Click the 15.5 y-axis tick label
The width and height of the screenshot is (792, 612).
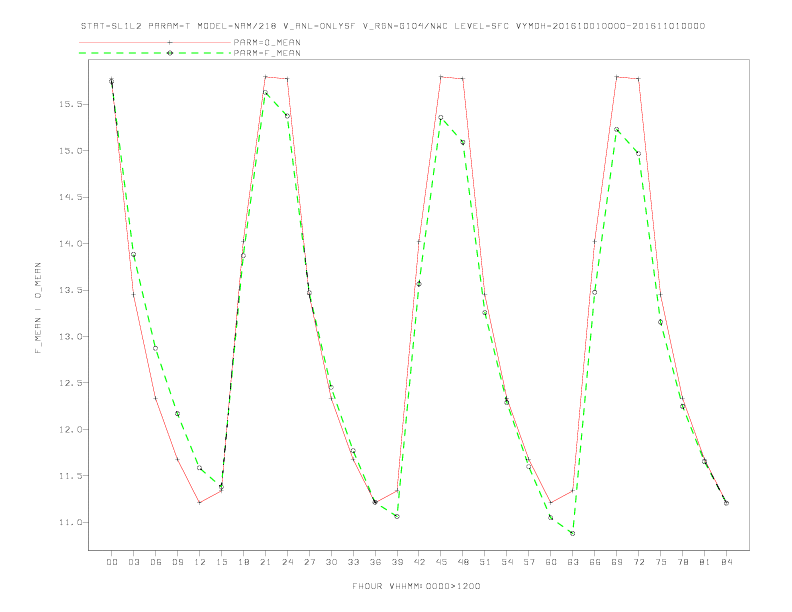pyautogui.click(x=69, y=104)
